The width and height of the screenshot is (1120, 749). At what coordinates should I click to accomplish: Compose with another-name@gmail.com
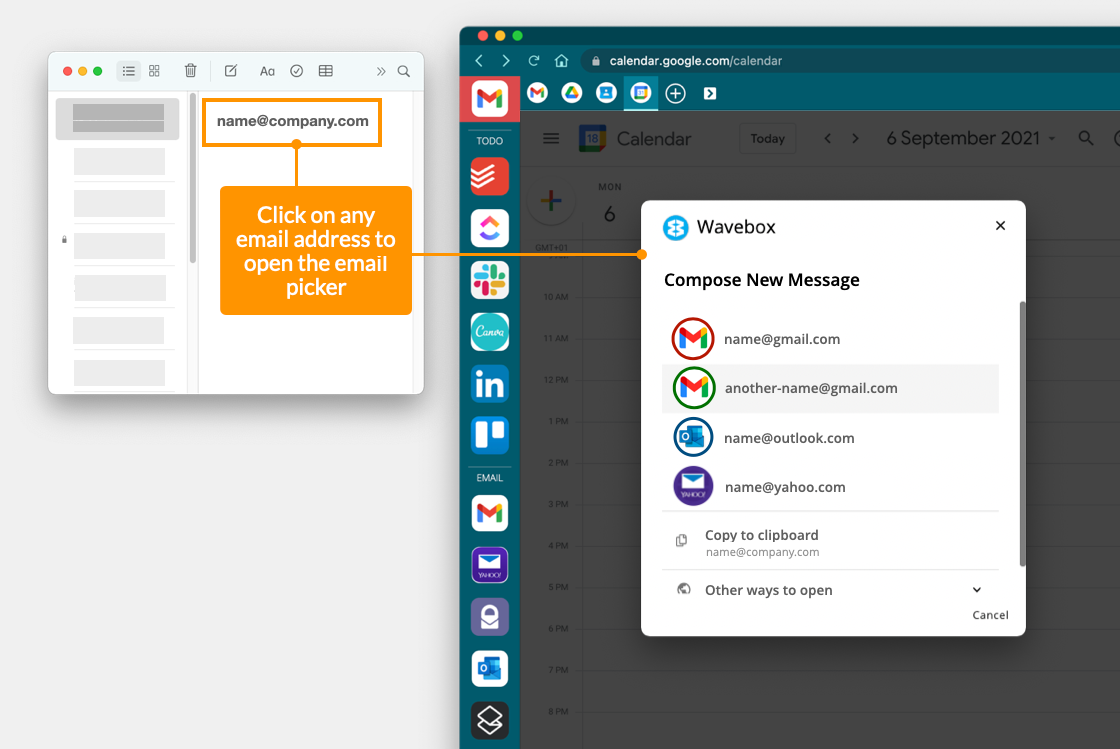(830, 388)
